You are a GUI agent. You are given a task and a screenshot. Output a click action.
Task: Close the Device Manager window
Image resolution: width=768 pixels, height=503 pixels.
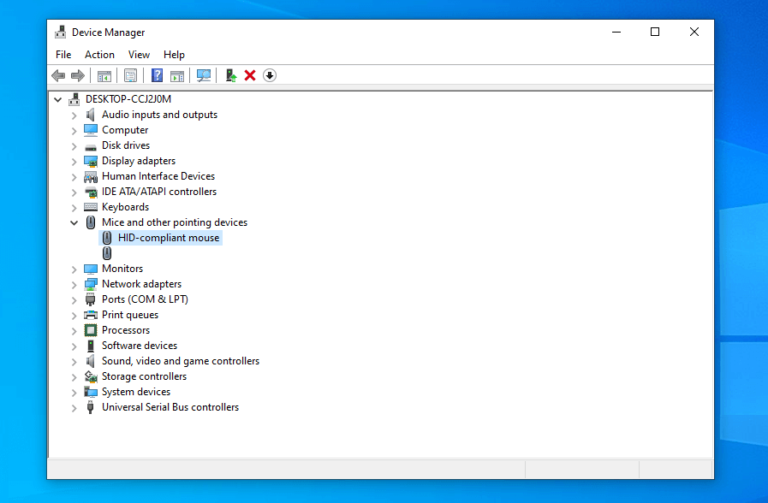tap(694, 32)
